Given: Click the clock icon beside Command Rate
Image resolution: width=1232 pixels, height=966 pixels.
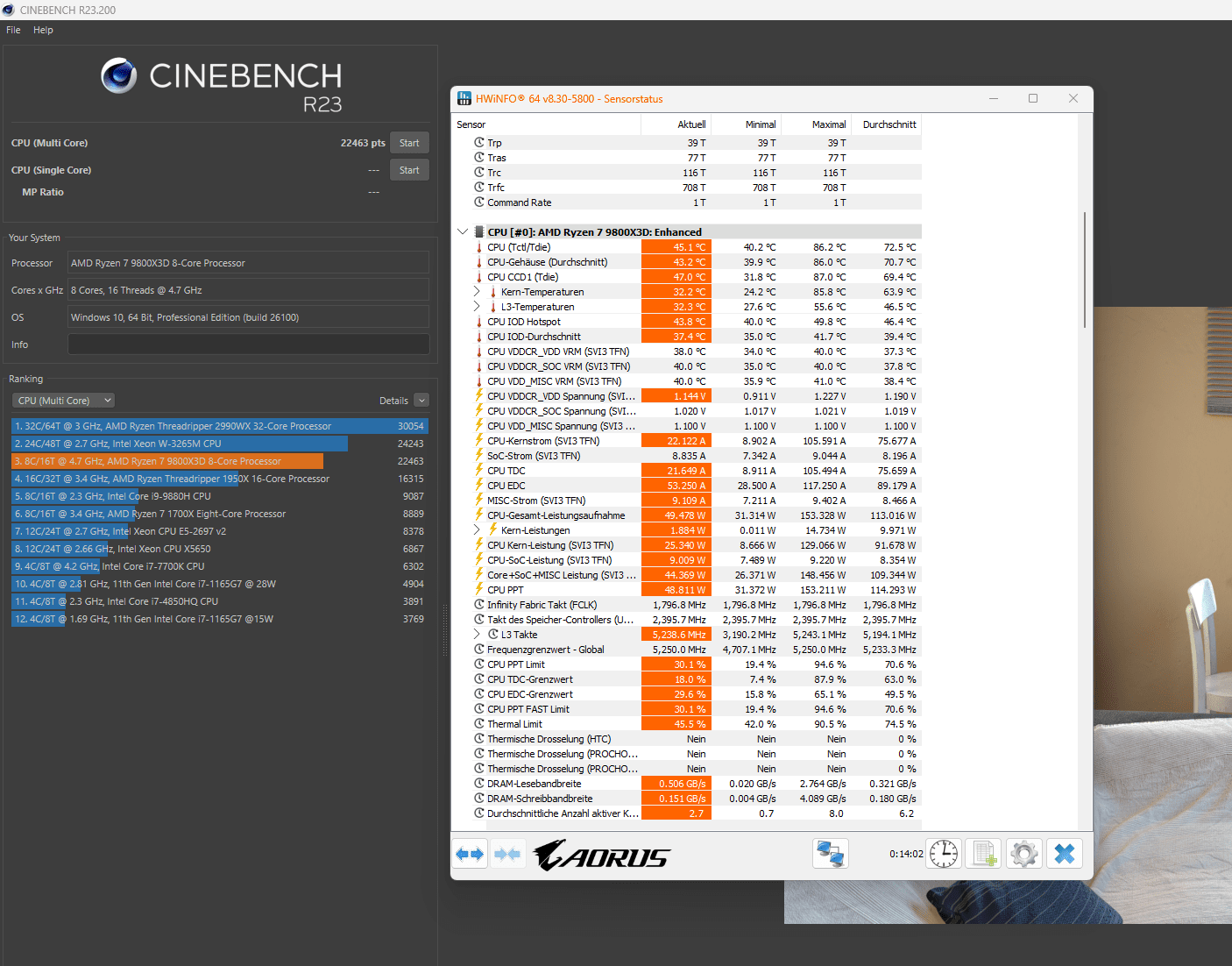Looking at the screenshot, I should [479, 202].
